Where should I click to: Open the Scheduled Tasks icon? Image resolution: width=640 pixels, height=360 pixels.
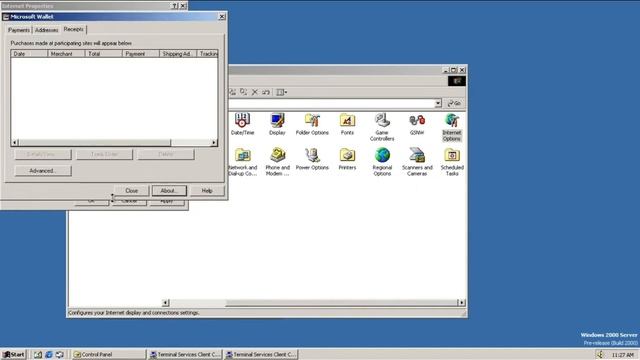[452, 162]
